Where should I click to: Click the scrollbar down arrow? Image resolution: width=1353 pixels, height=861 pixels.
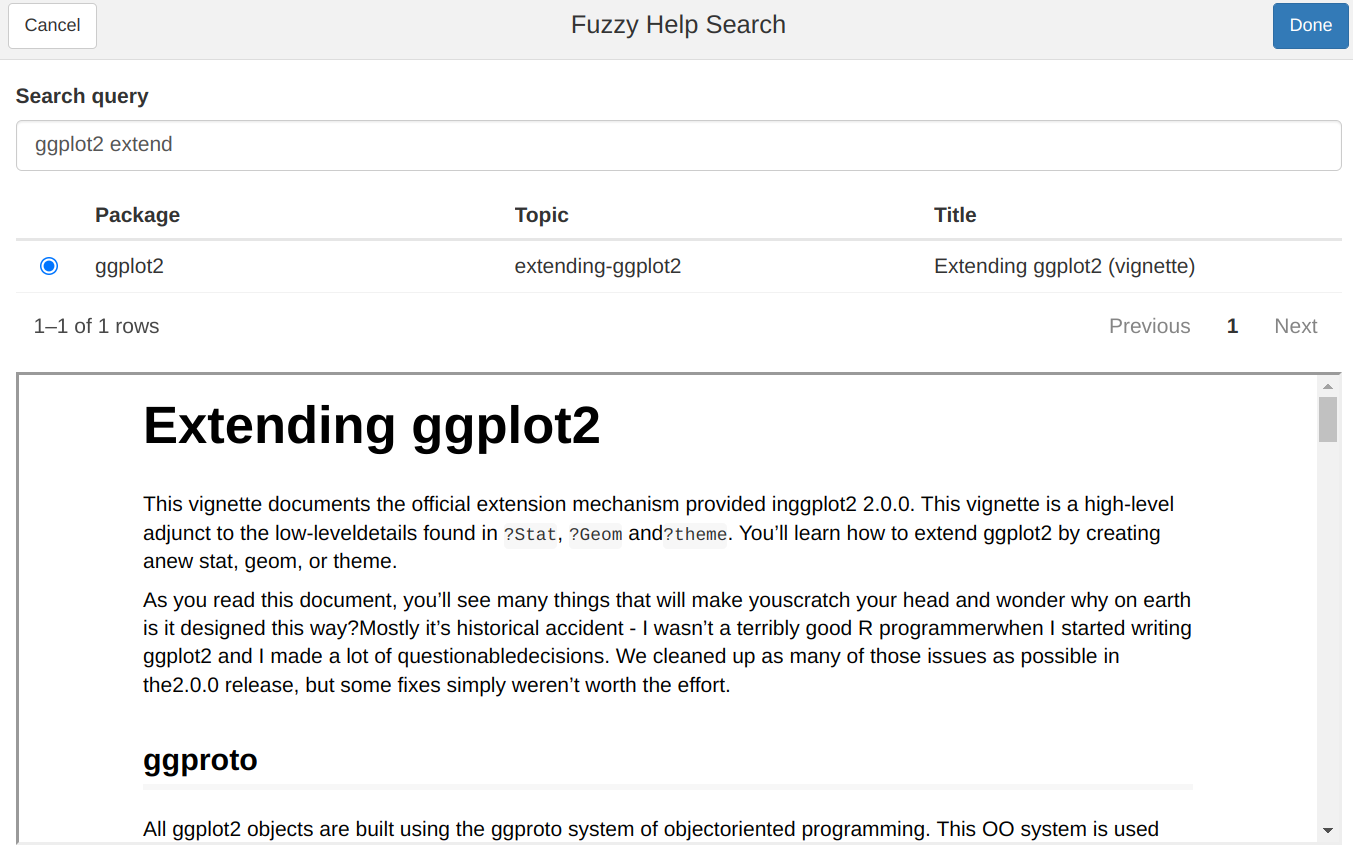pyautogui.click(x=1328, y=830)
